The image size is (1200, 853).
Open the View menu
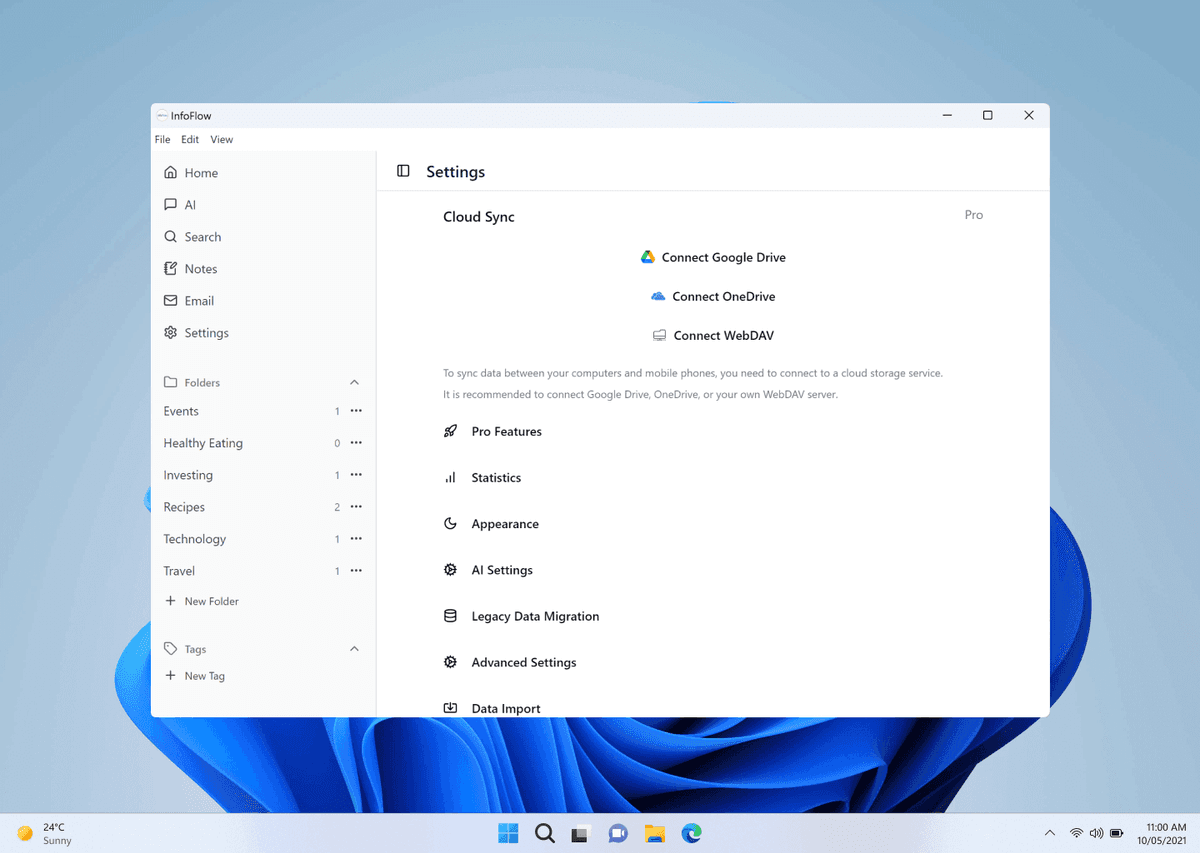pyautogui.click(x=221, y=140)
